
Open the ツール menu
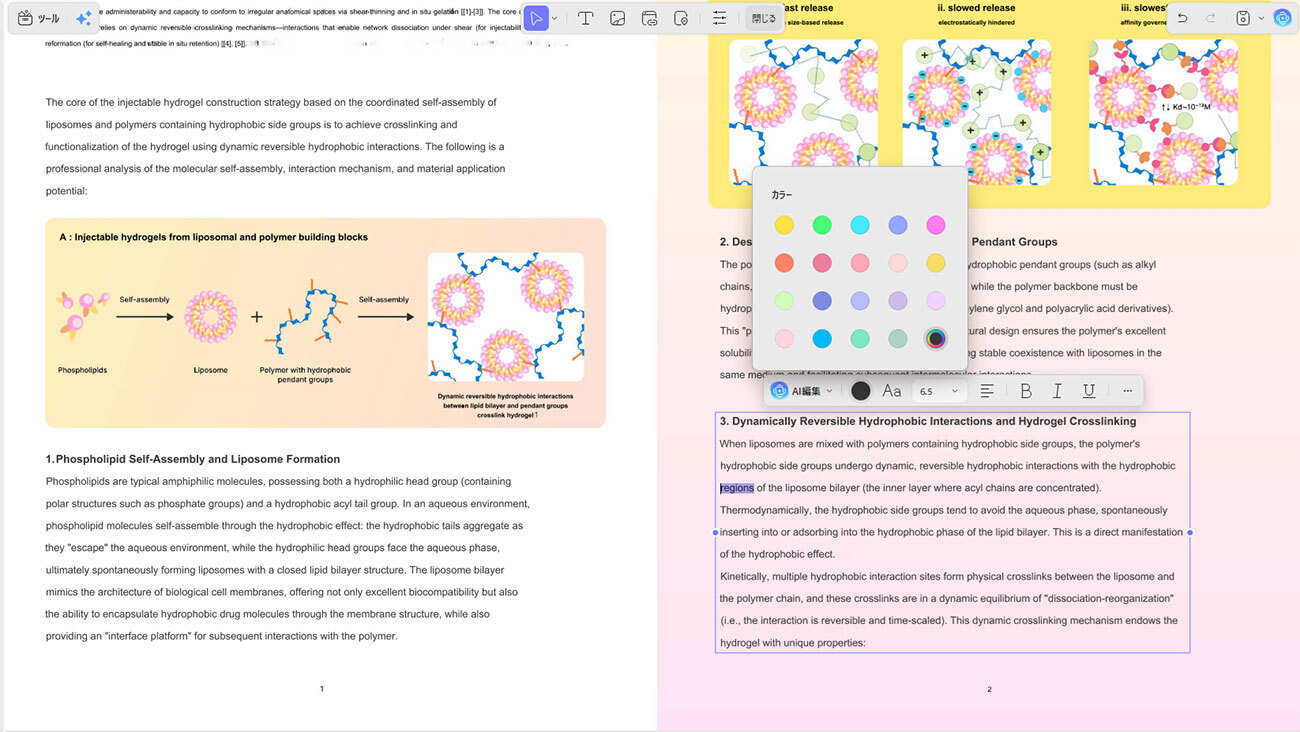point(39,18)
